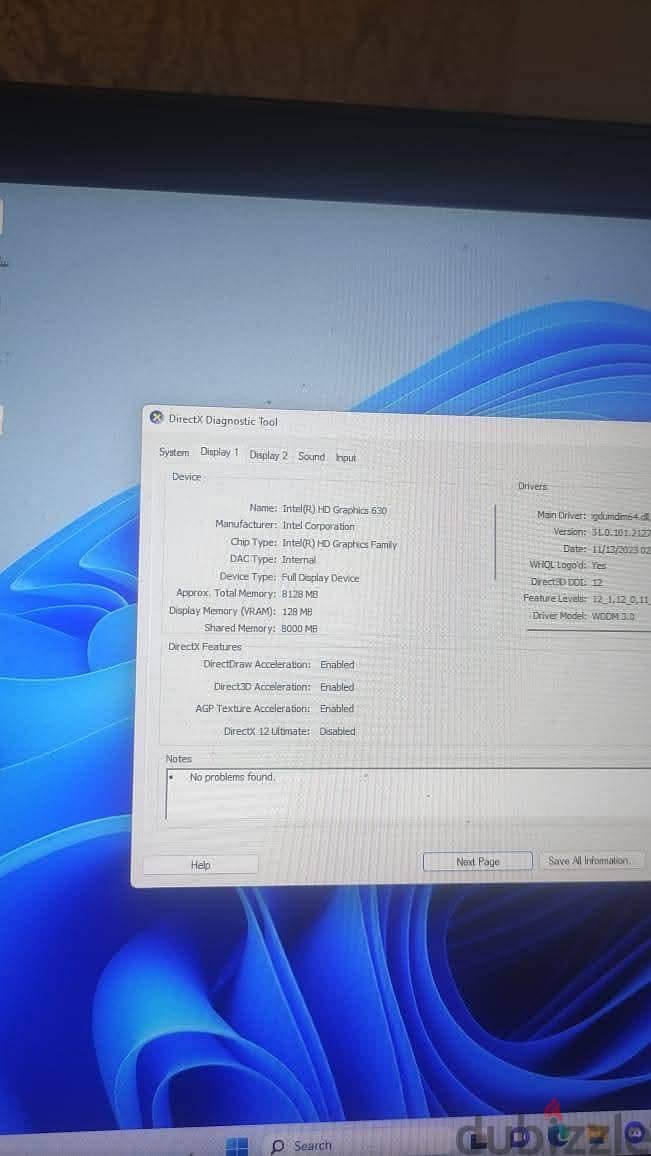This screenshot has height=1156, width=651.
Task: Click the 'DirectX Diagnostic Tool' window title
Action: [223, 420]
